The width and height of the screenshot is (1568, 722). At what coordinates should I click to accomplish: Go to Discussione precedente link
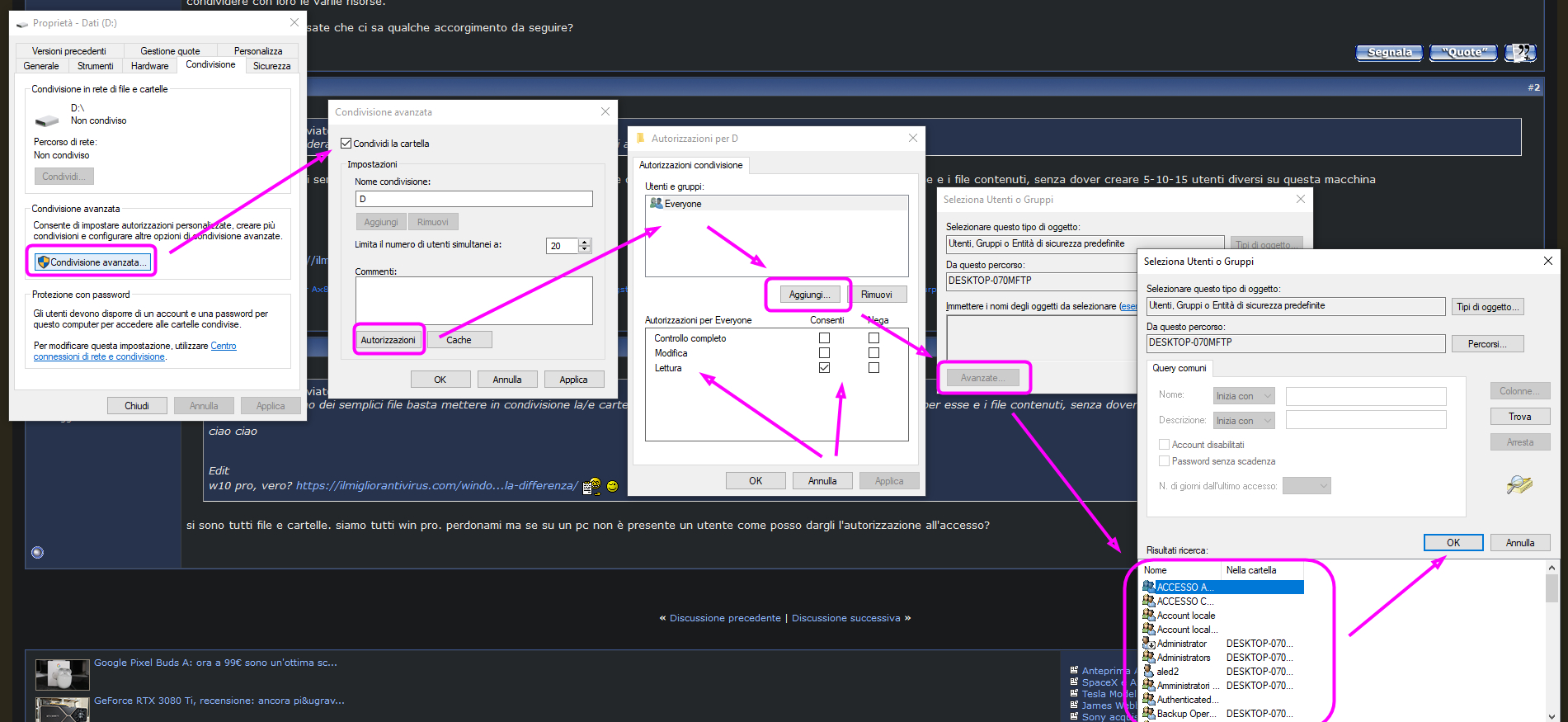pos(725,618)
